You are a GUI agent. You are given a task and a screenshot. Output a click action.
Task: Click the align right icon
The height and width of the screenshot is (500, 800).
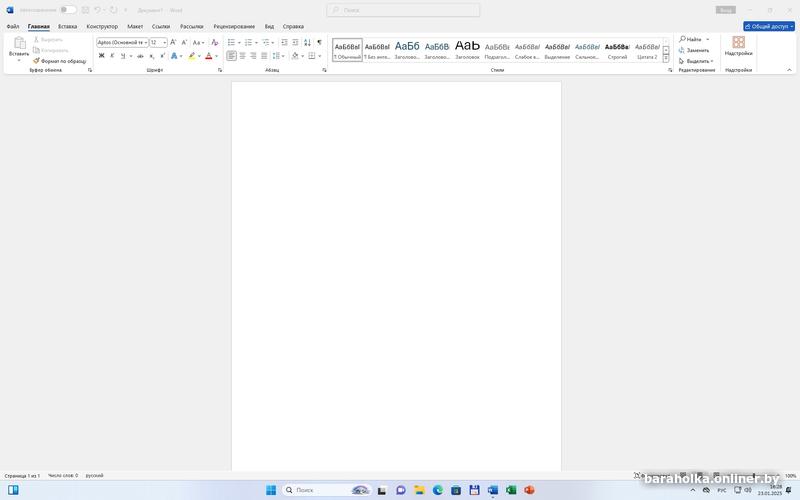tap(253, 56)
